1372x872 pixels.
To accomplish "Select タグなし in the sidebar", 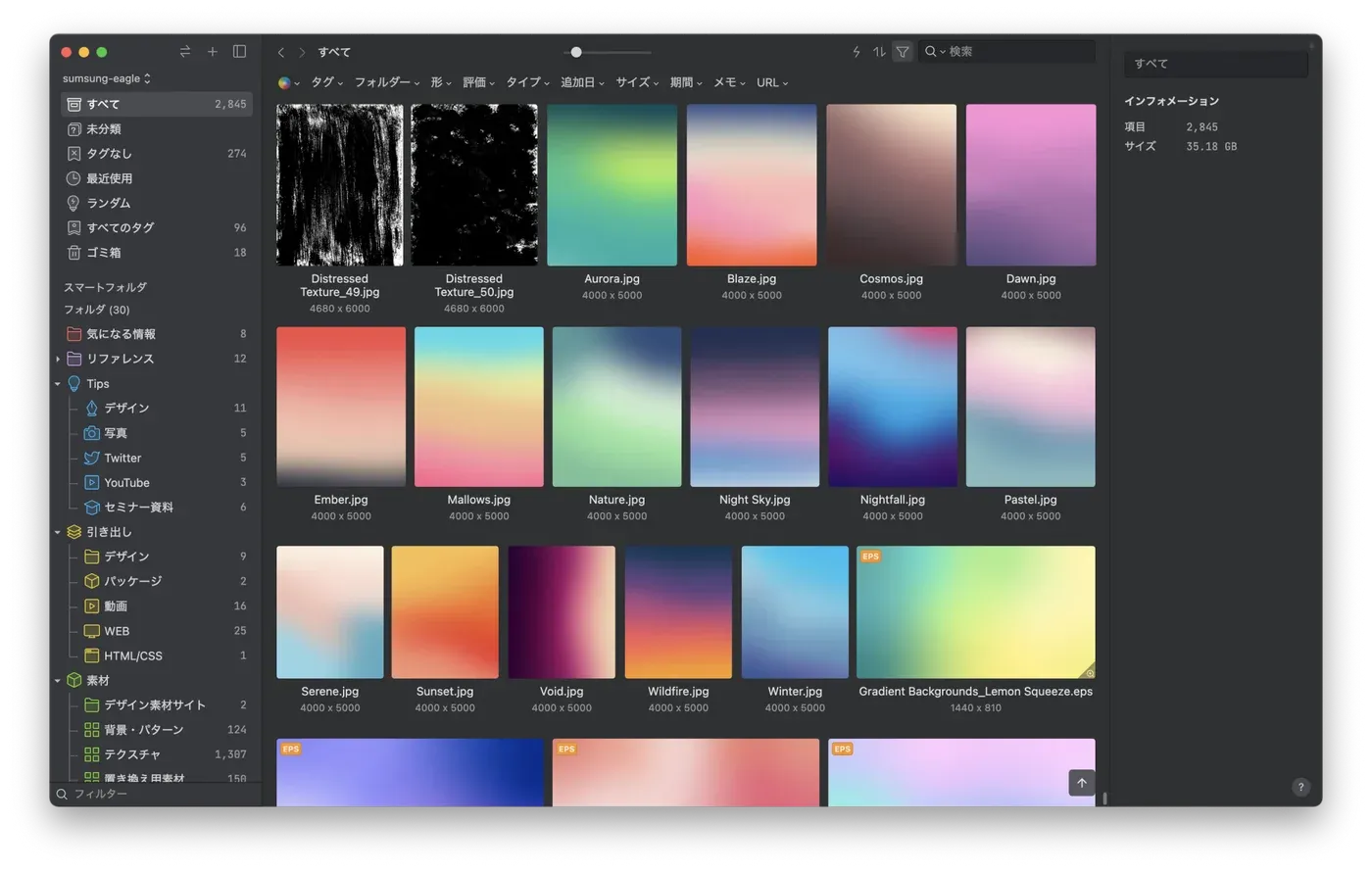I will pyautogui.click(x=157, y=154).
